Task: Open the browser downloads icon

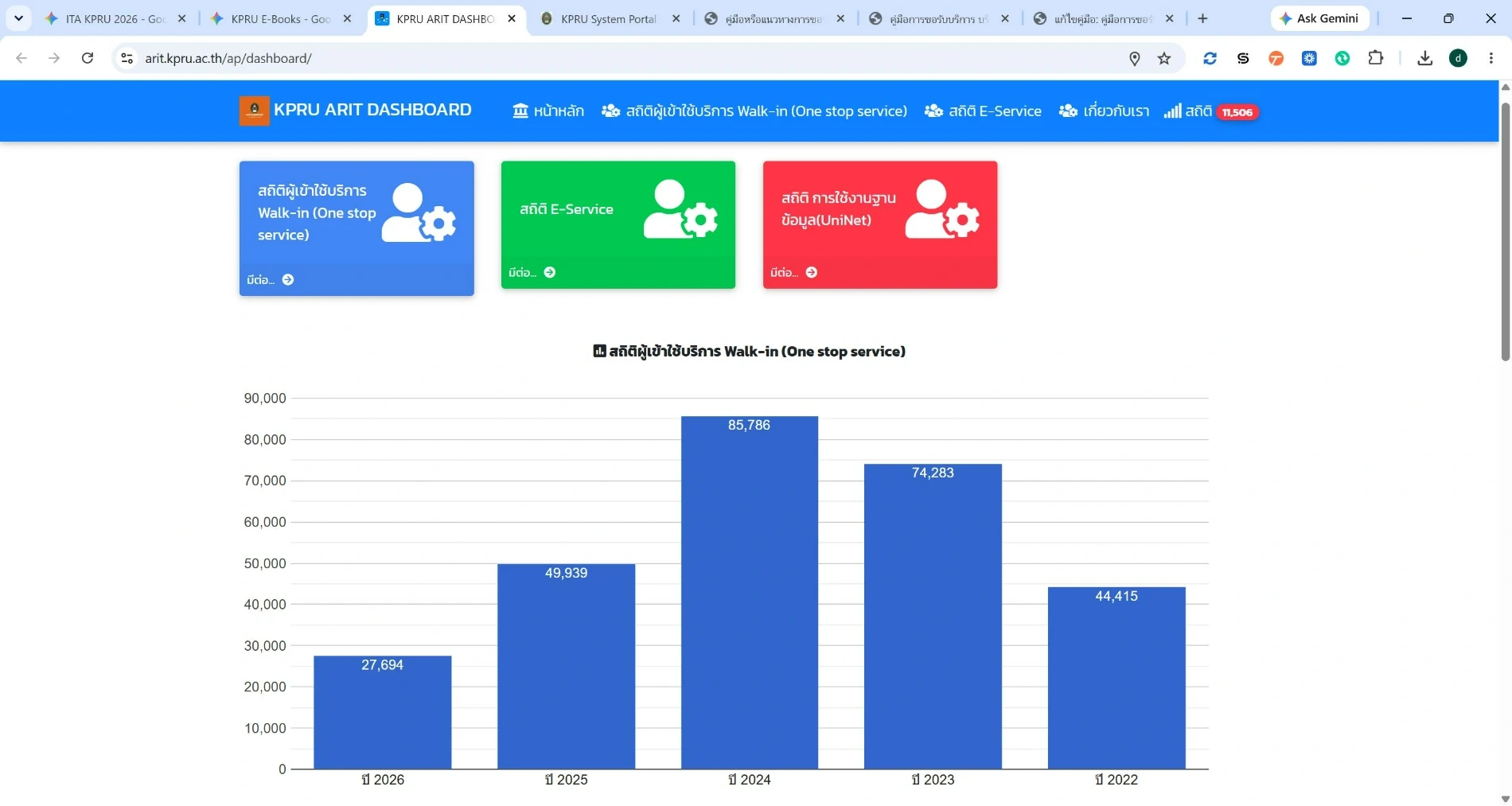Action: pos(1424,58)
